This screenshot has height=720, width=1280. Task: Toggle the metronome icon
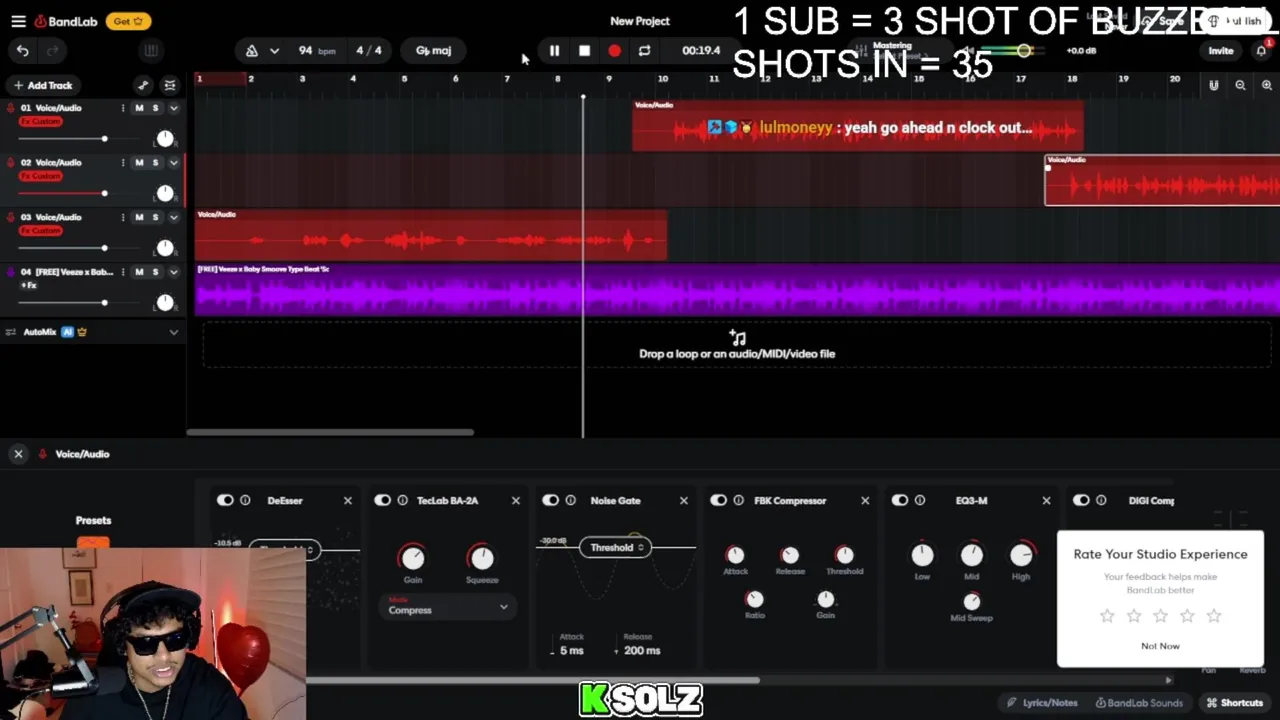(251, 50)
